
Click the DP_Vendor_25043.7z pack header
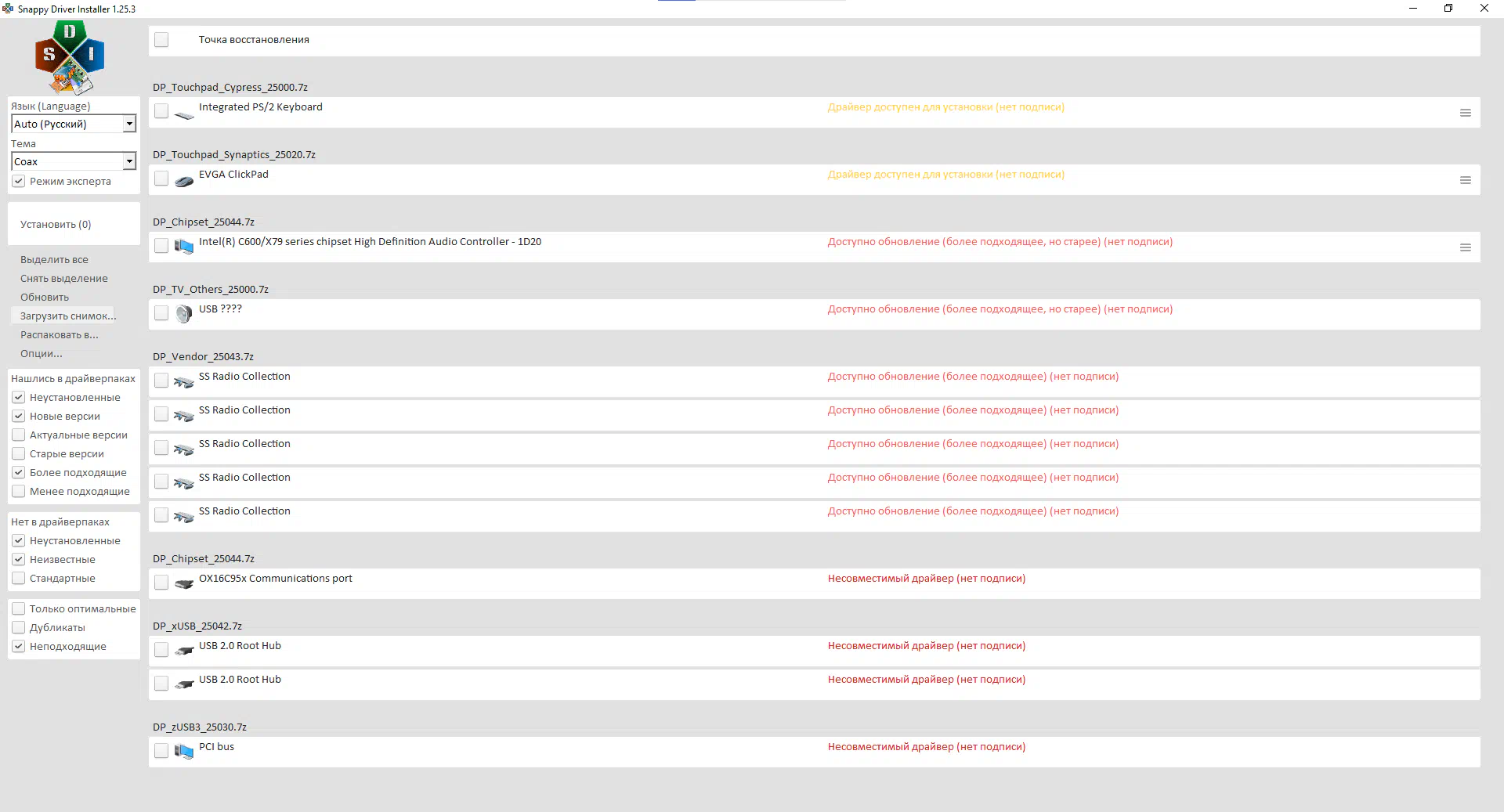[x=204, y=356]
